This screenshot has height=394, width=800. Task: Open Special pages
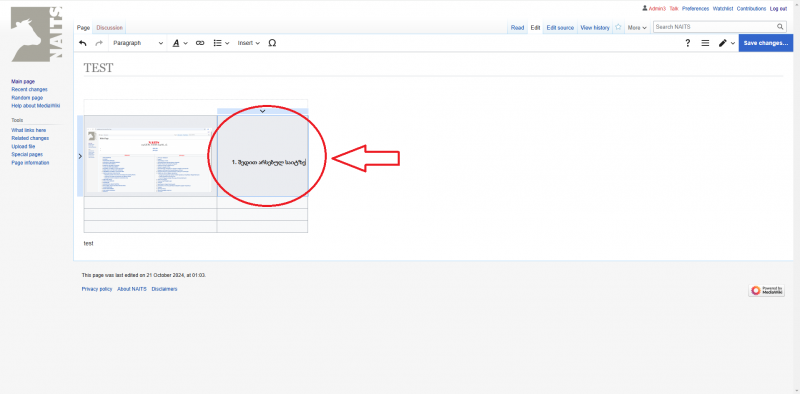point(27,155)
